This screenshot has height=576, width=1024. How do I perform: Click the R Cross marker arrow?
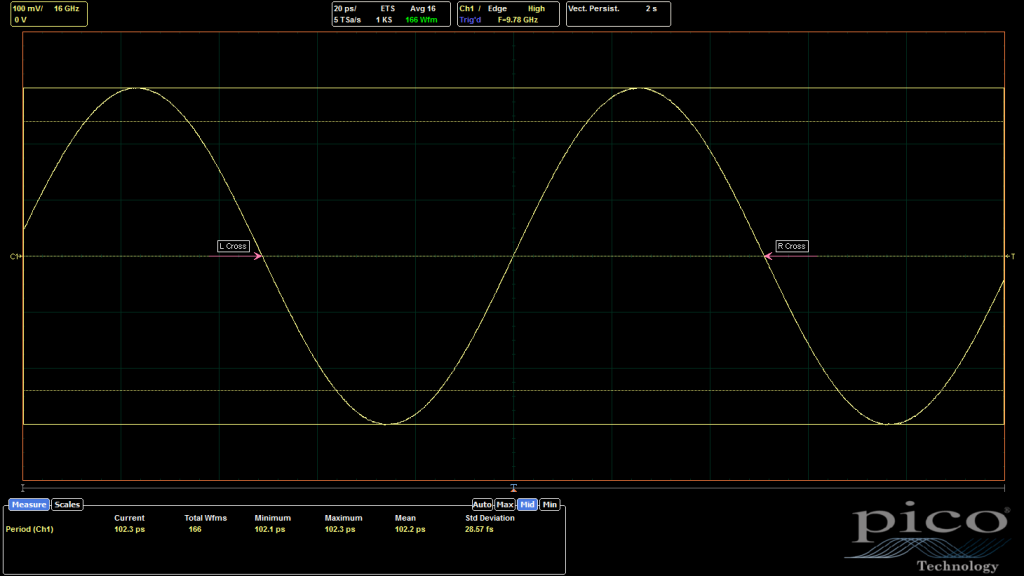(768, 257)
